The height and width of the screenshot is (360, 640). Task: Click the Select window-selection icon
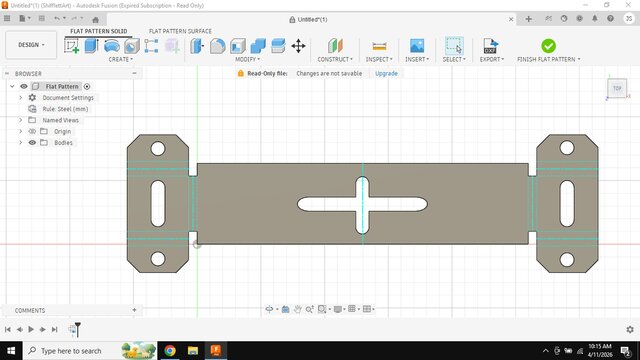[454, 46]
